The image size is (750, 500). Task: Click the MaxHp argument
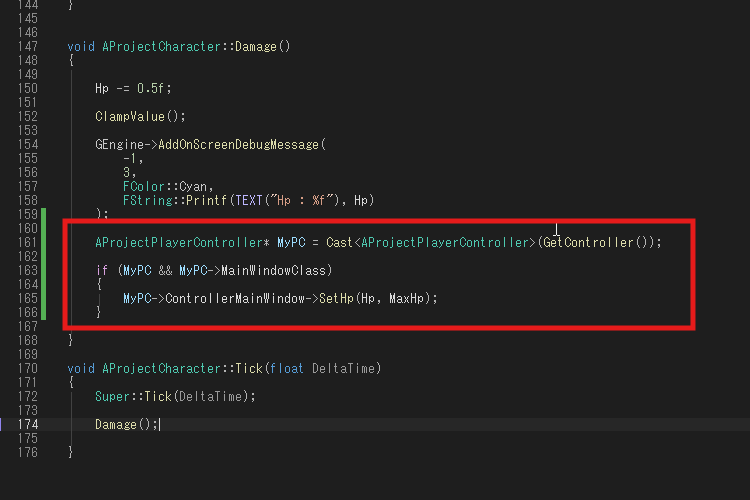(406, 299)
